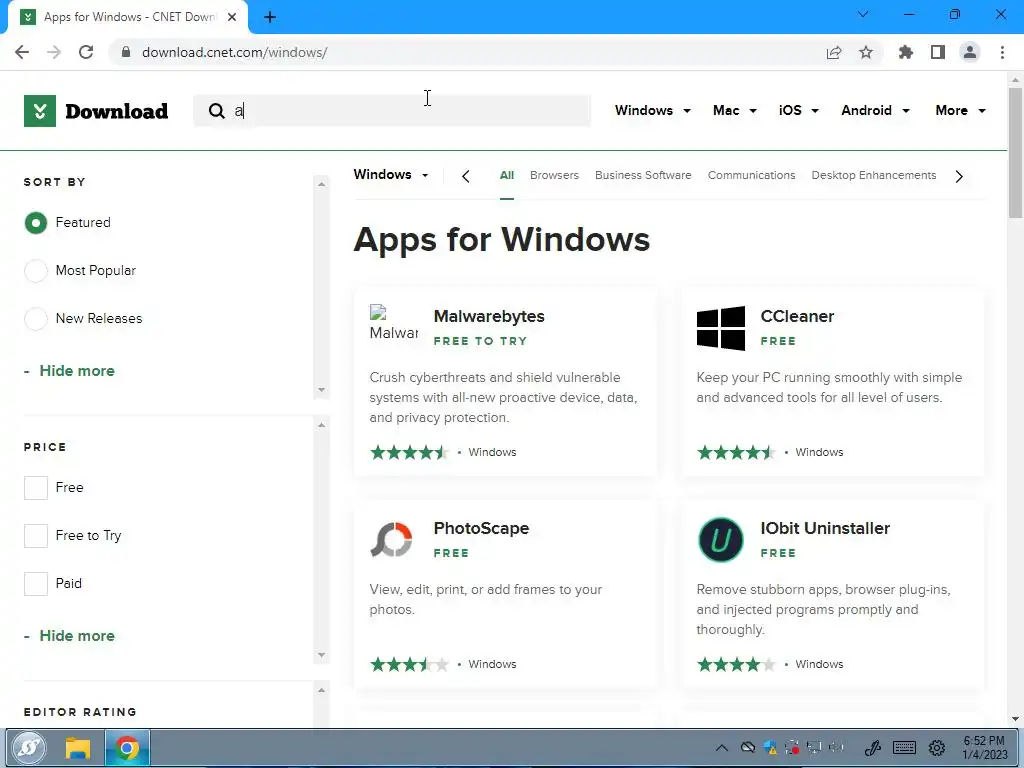Switch to the Communications tab
This screenshot has height=768, width=1024.
(x=752, y=176)
